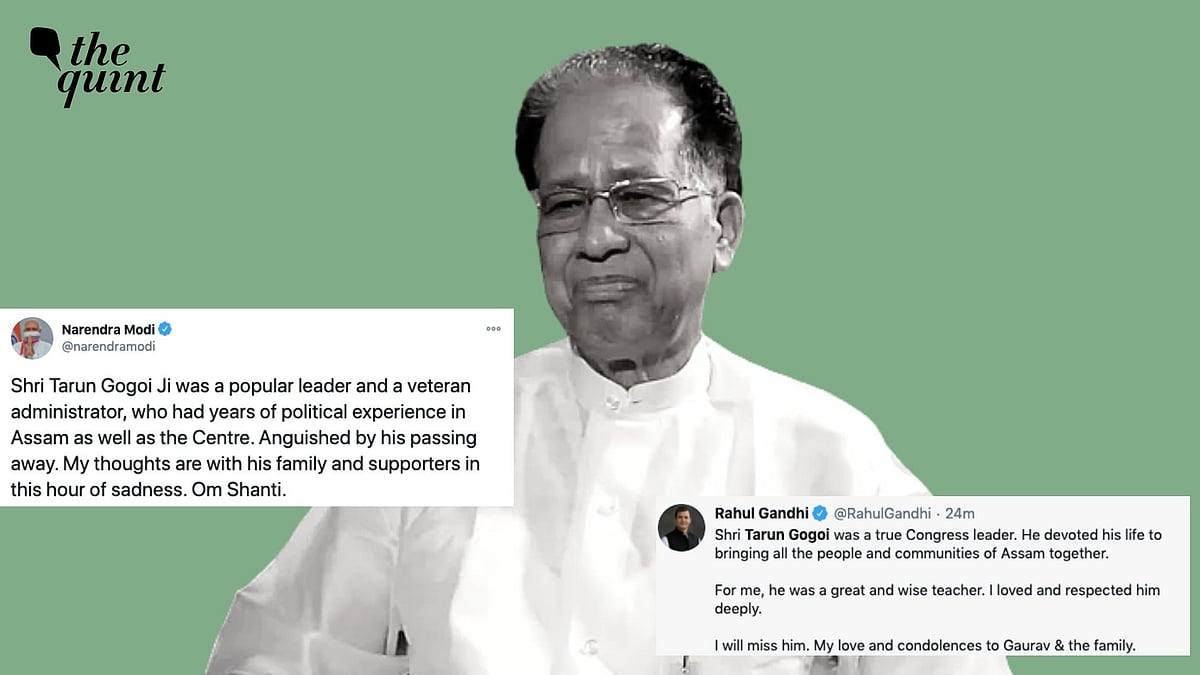
Task: Open three-dot more options on Modi's tweet
Action: coord(493,329)
